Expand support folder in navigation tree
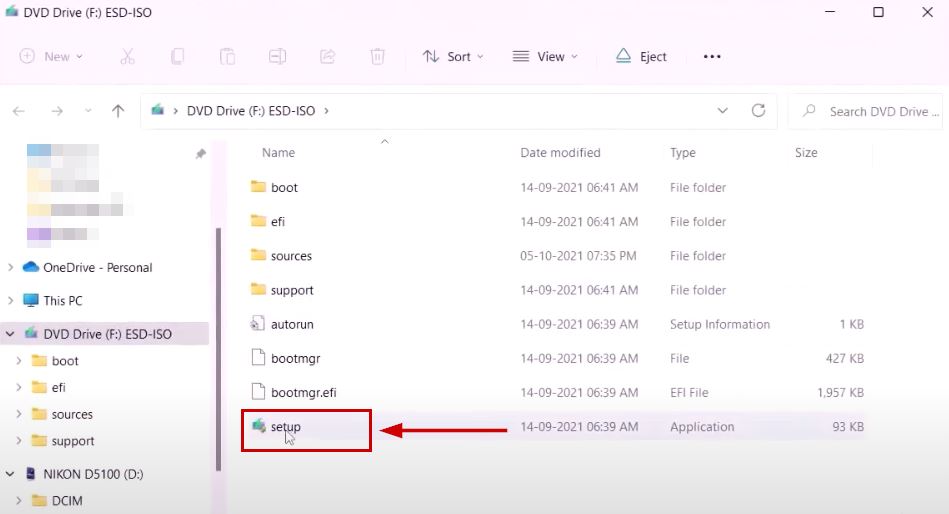The width and height of the screenshot is (949, 514). pos(19,441)
